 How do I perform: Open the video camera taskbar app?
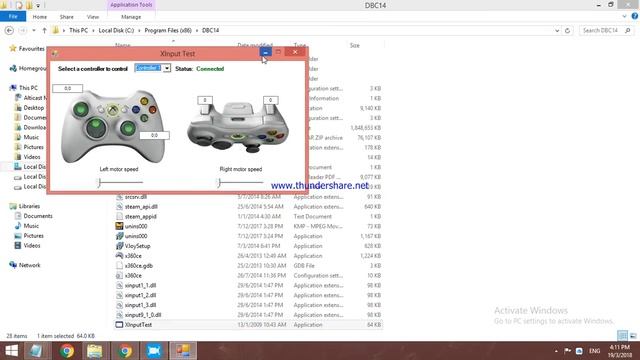coord(153,351)
